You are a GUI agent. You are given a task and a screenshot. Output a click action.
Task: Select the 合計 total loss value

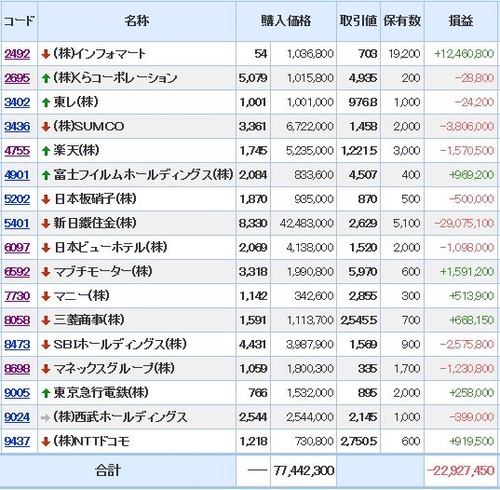[461, 471]
